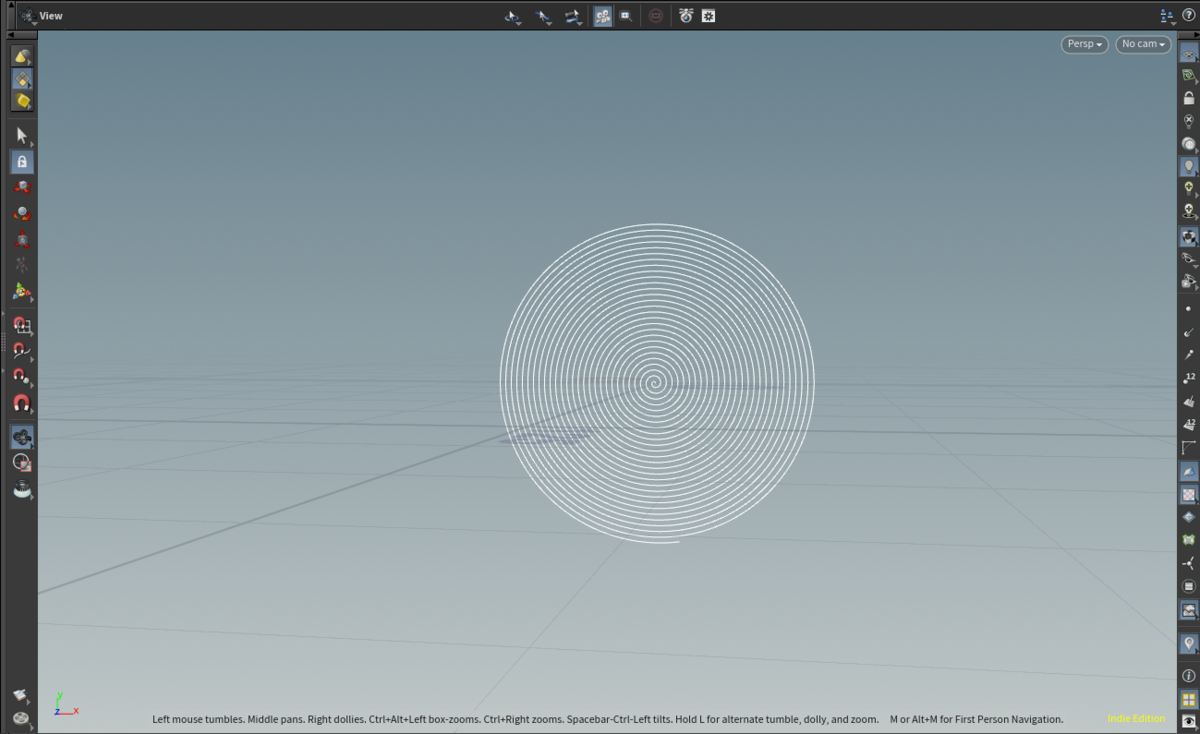
Task: Toggle display point trails icon
Action: coord(1189,355)
